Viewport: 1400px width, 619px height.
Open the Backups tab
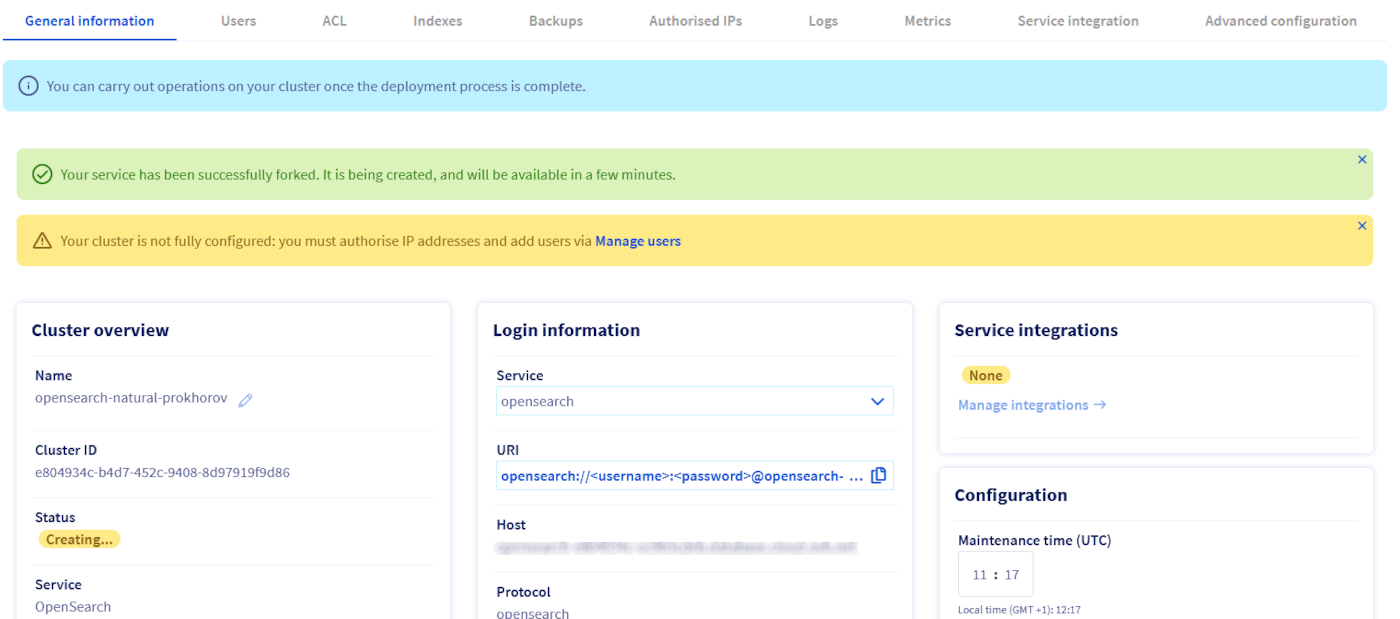(x=555, y=21)
